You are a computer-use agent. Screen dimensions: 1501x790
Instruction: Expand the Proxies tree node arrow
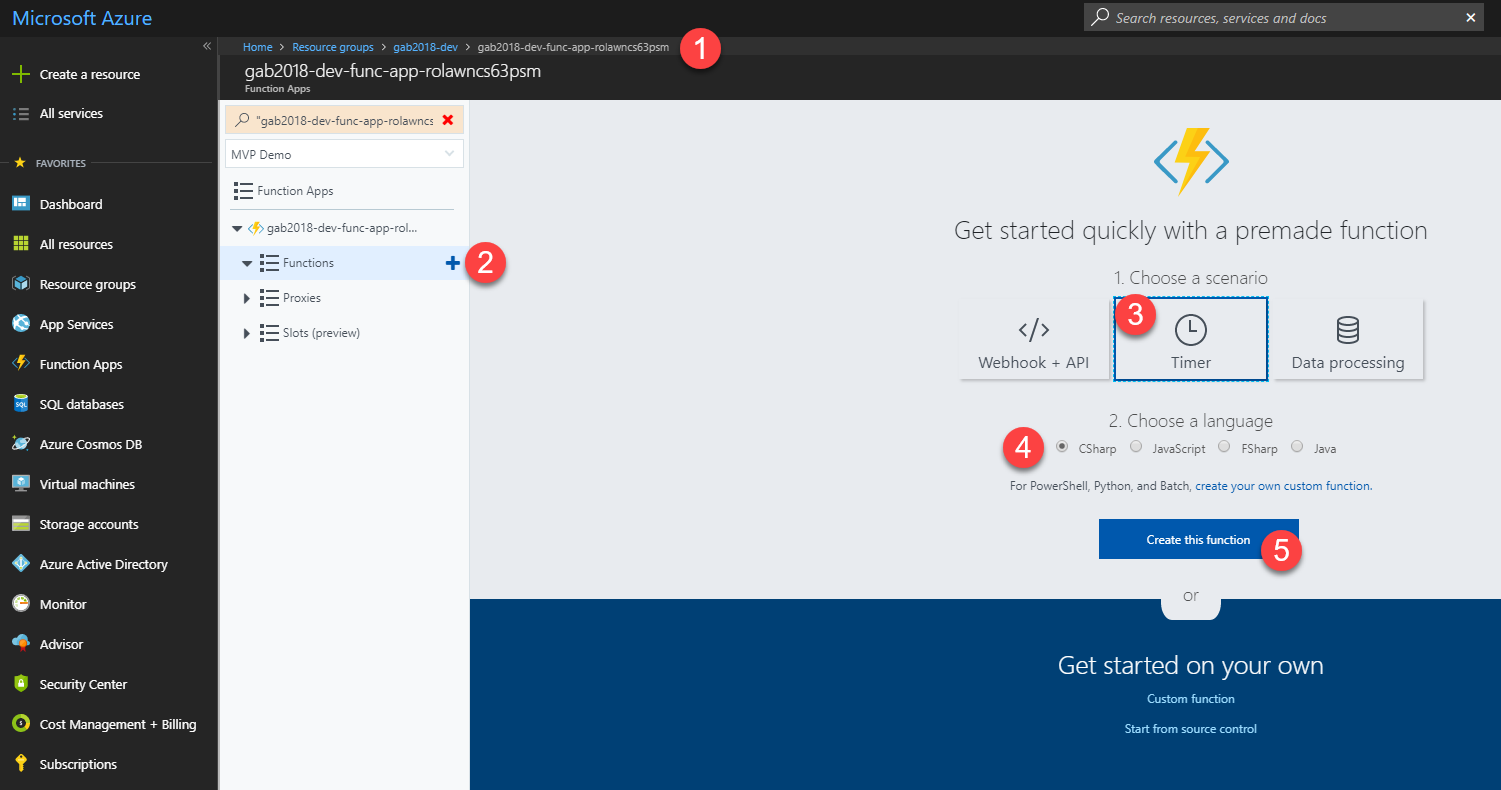(x=247, y=298)
